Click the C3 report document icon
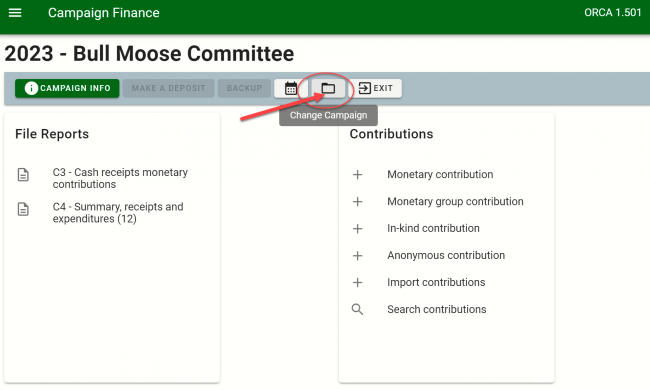The image size is (650, 390). [23, 175]
